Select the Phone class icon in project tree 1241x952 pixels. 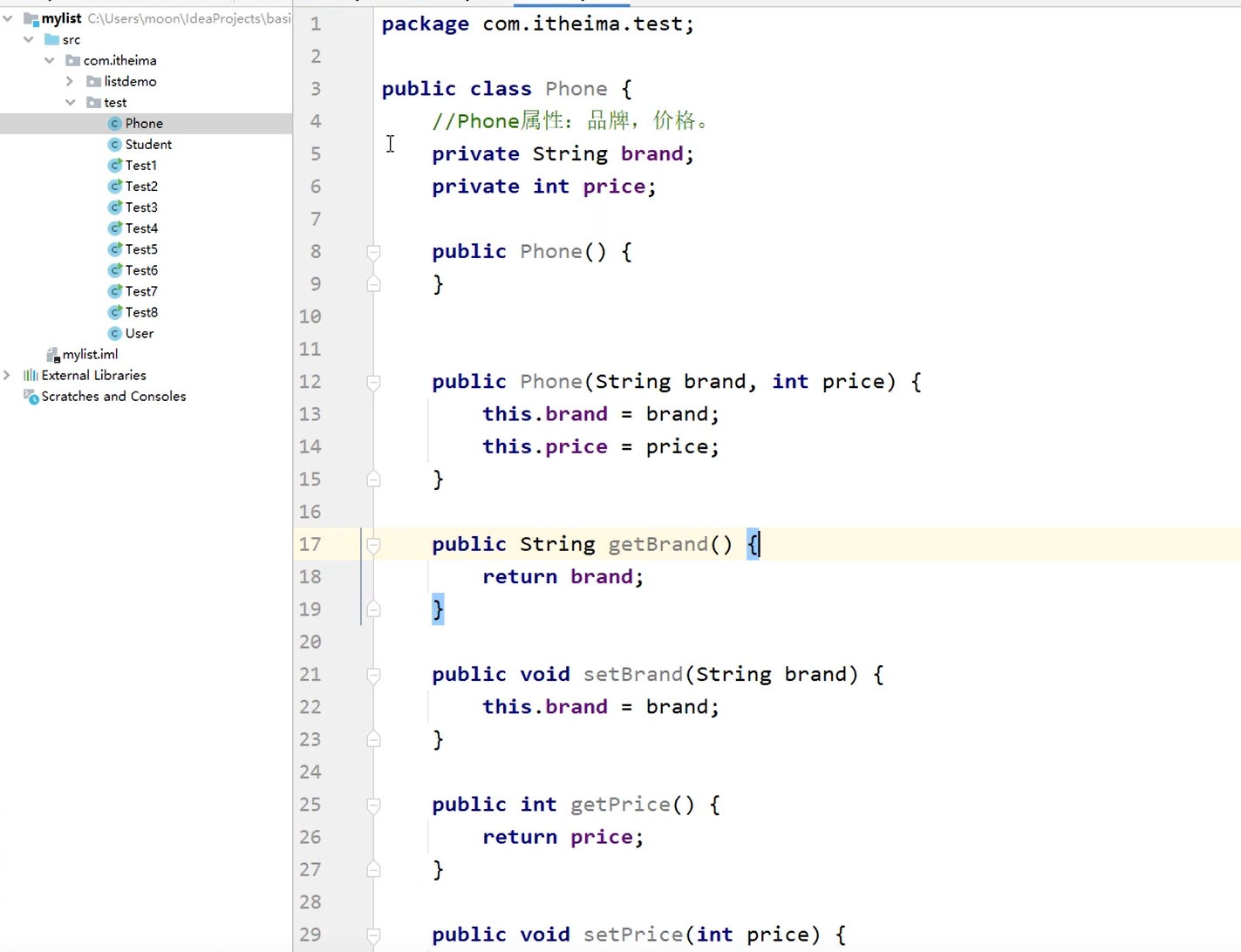[116, 123]
